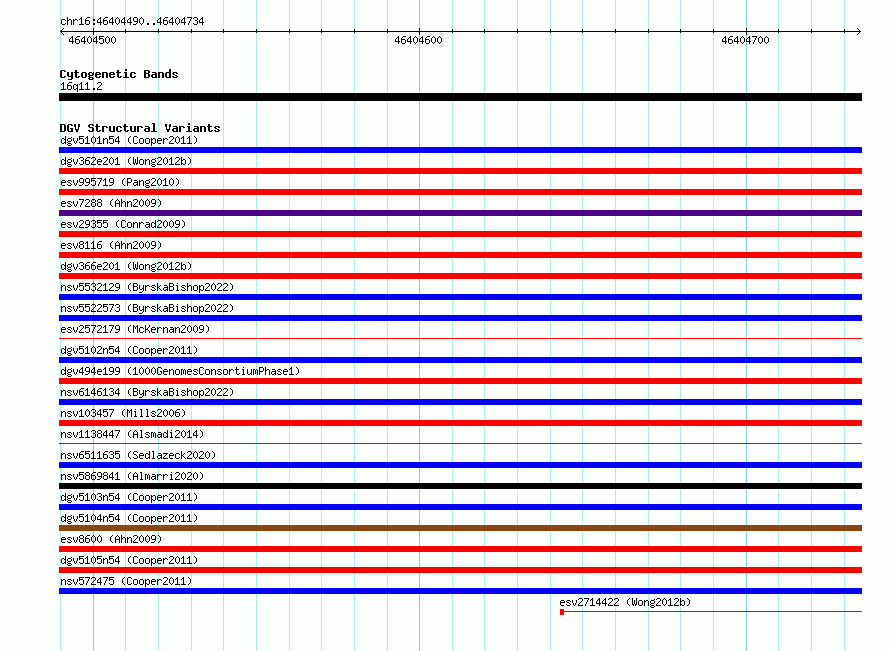Click ruler tick label 46404700
This screenshot has width=890, height=651.
[x=745, y=40]
